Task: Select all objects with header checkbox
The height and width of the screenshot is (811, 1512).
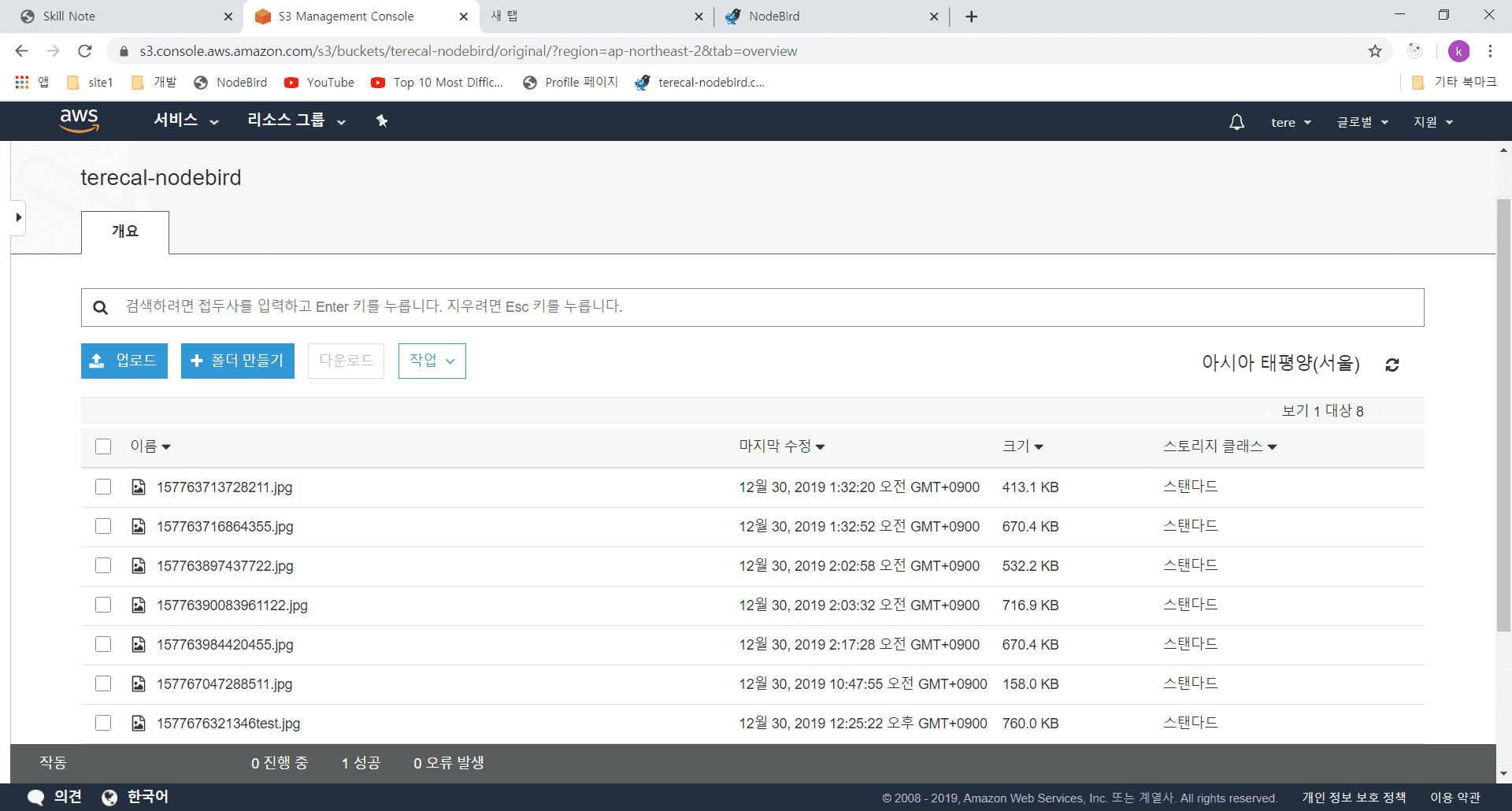Action: click(x=103, y=446)
